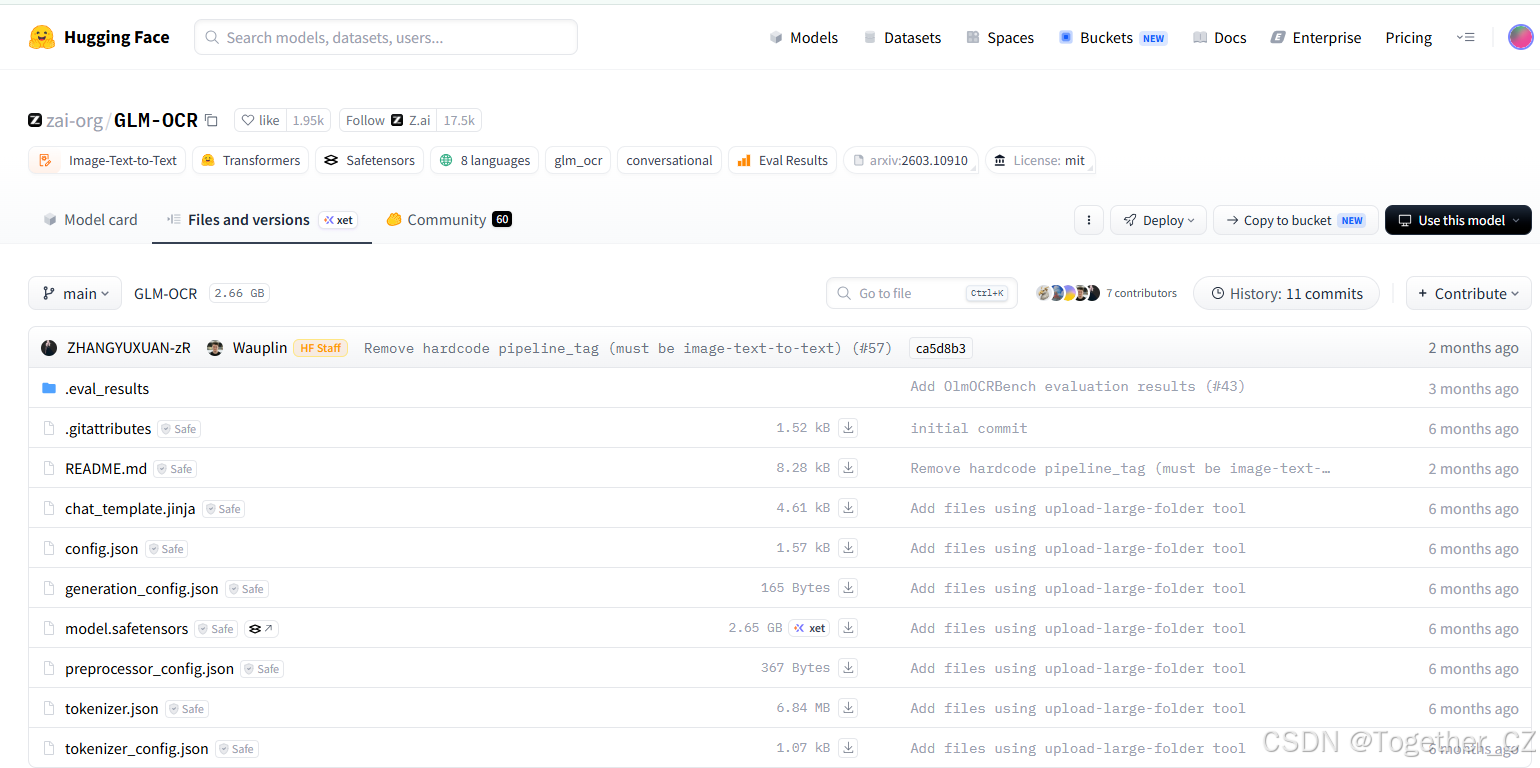Open Spaces in top navigation

pyautogui.click(x=1000, y=38)
